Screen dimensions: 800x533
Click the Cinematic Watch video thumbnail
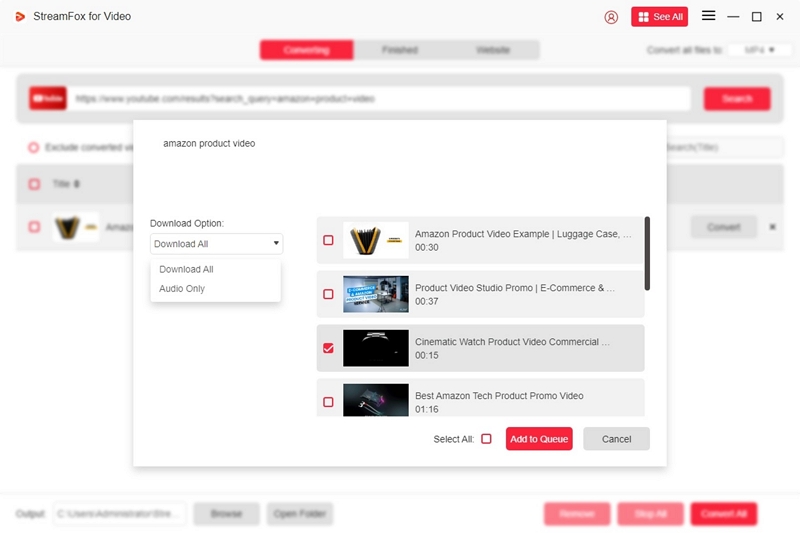click(x=376, y=348)
